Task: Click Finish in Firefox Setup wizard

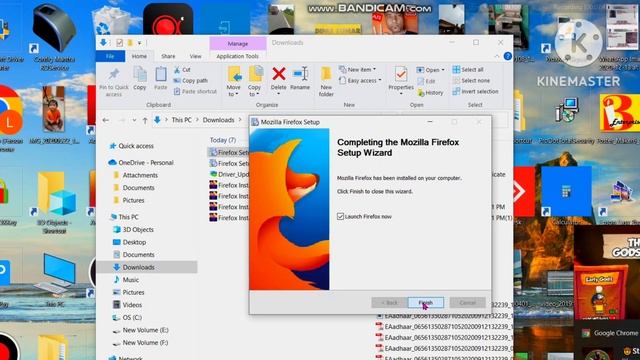Action: tap(426, 302)
